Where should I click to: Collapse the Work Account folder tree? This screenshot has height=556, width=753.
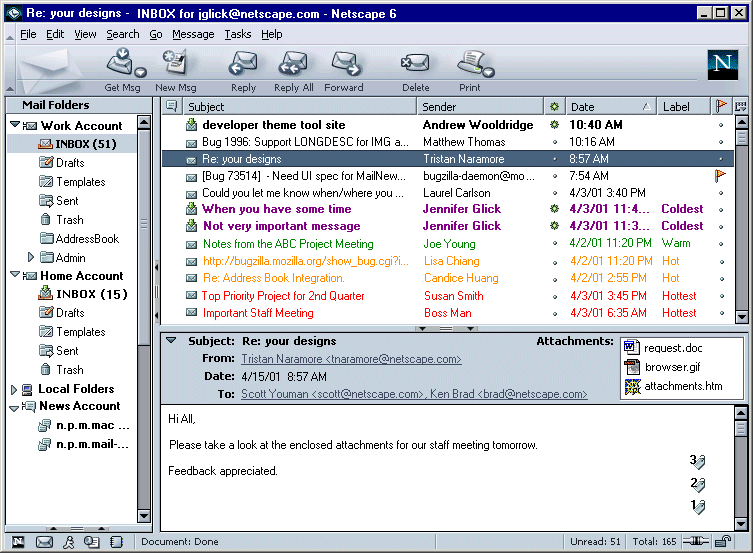coord(14,126)
